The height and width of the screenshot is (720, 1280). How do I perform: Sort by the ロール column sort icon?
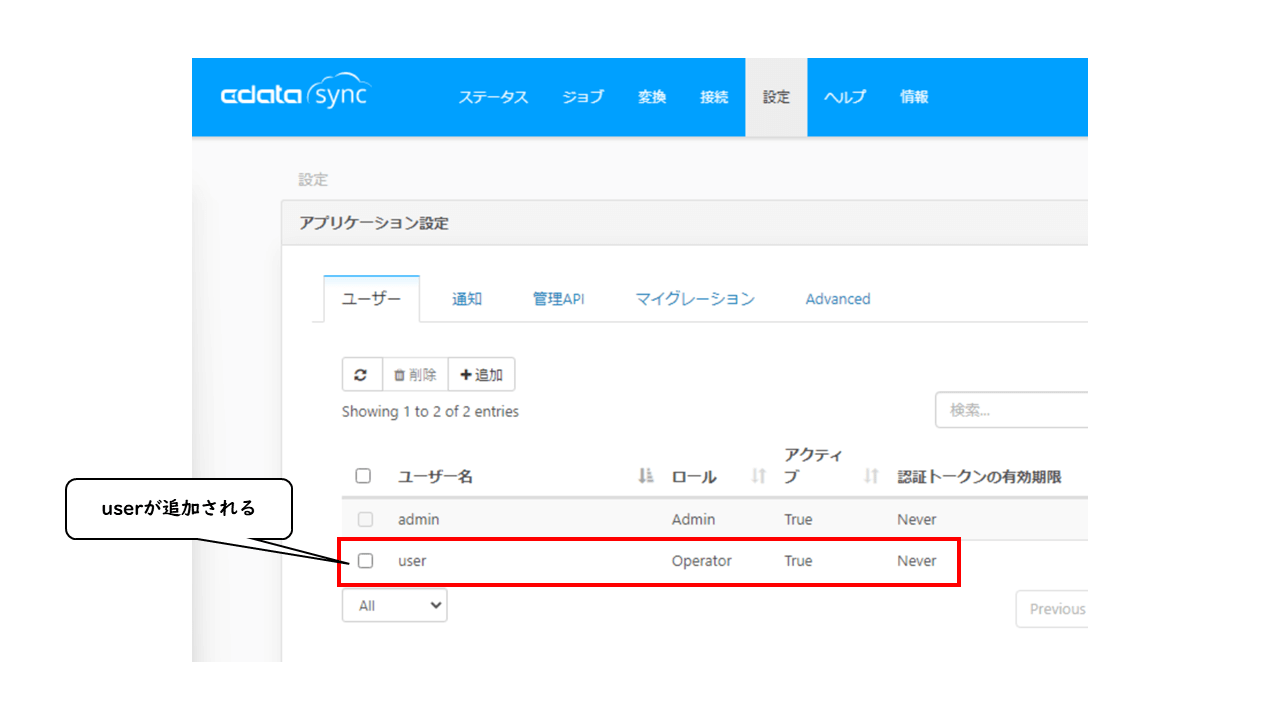pyautogui.click(x=759, y=476)
